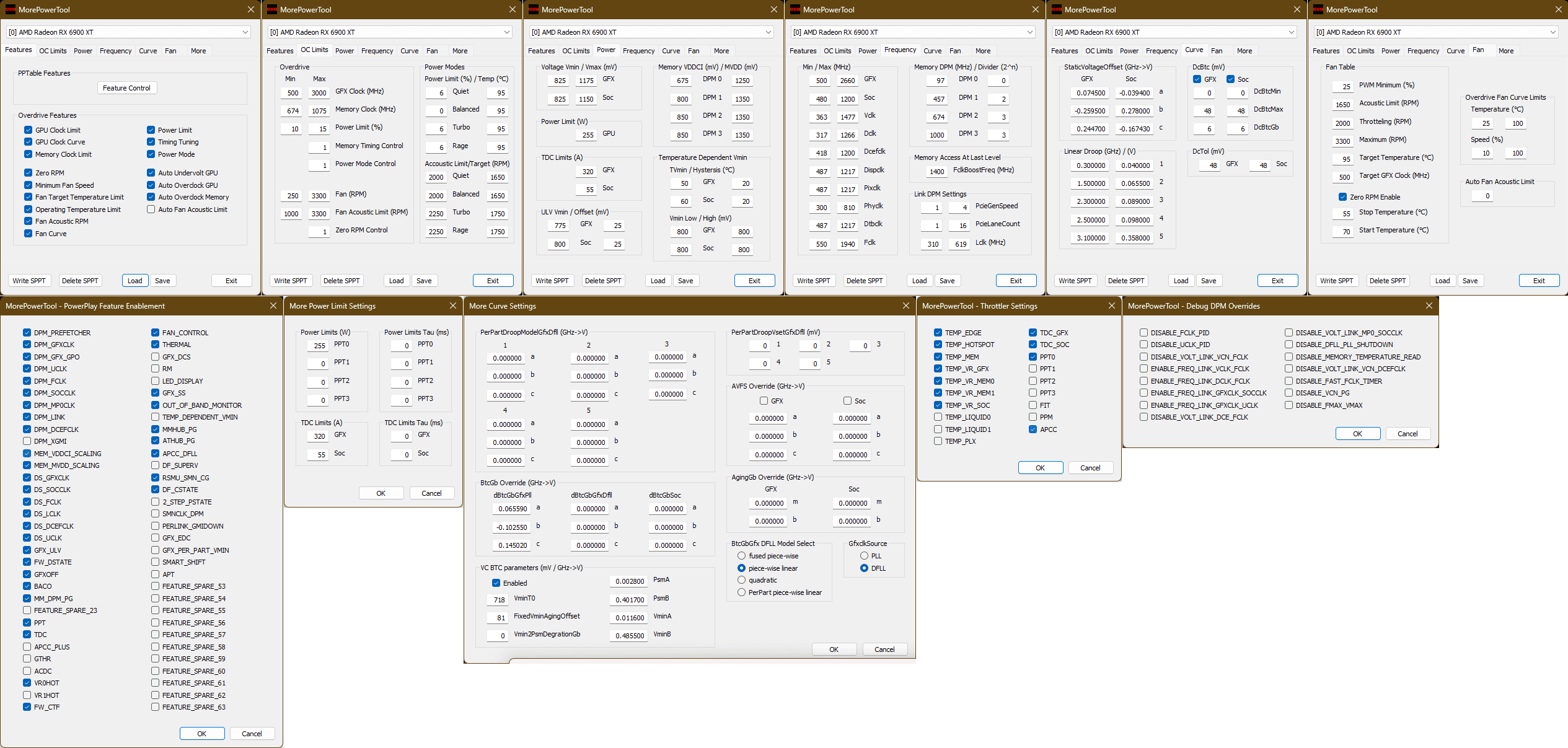Screen dimensions: 1568x748
Task: Check the AVFS Override Soc checkbox
Action: tap(847, 401)
